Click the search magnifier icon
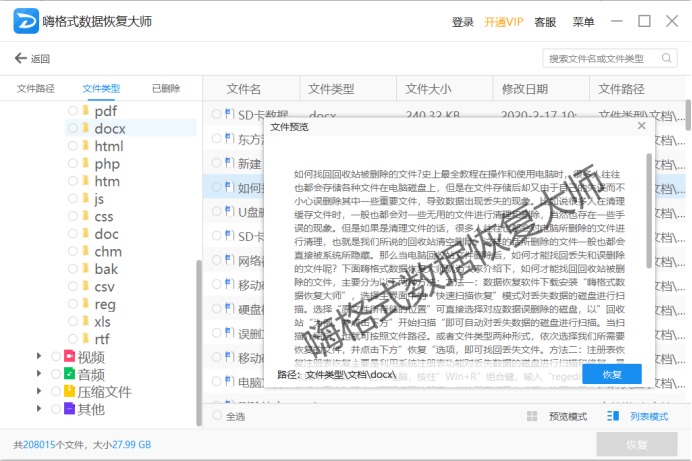The height and width of the screenshot is (461, 692). point(666,58)
